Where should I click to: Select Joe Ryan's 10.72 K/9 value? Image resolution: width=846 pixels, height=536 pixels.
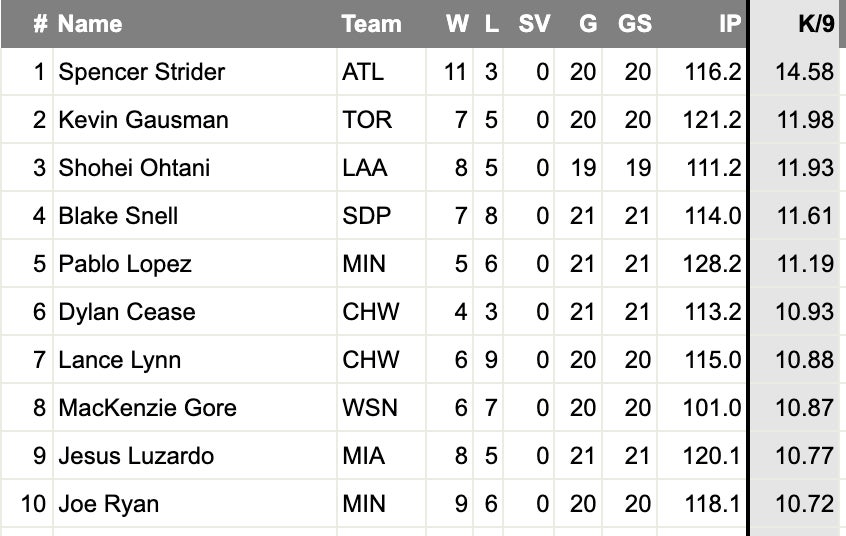pyautogui.click(x=804, y=504)
